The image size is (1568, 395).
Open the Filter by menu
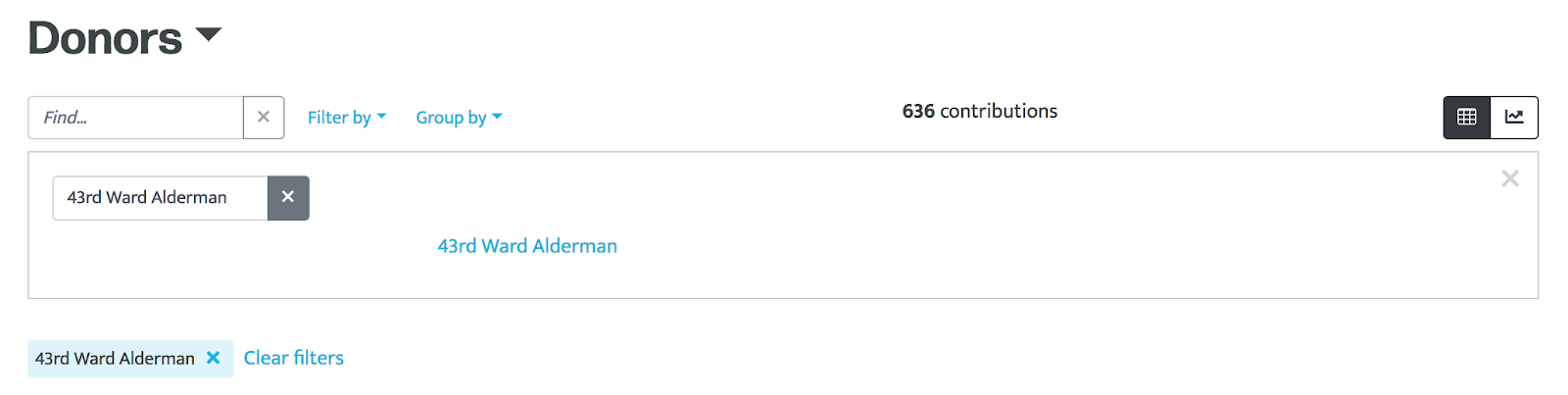(347, 118)
